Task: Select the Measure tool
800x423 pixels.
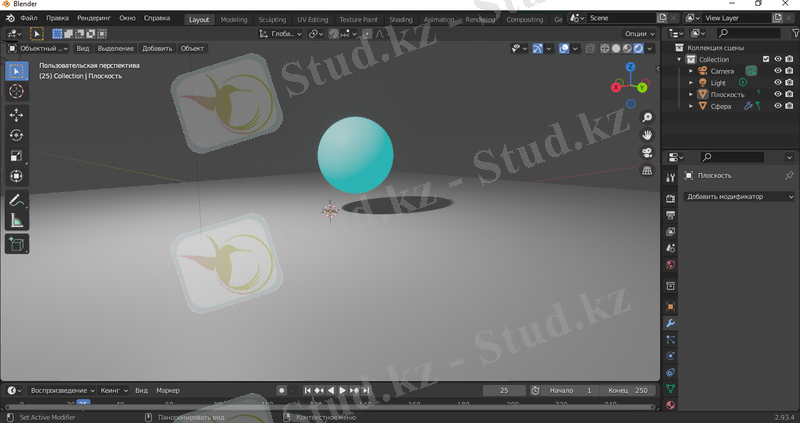Action: 16,220
